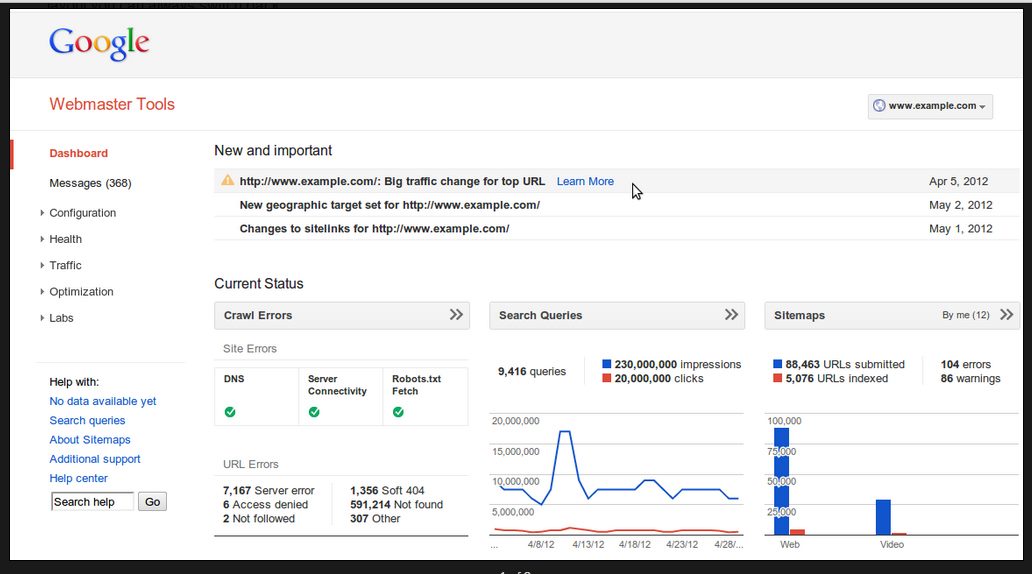Click the Learn More link

585,181
